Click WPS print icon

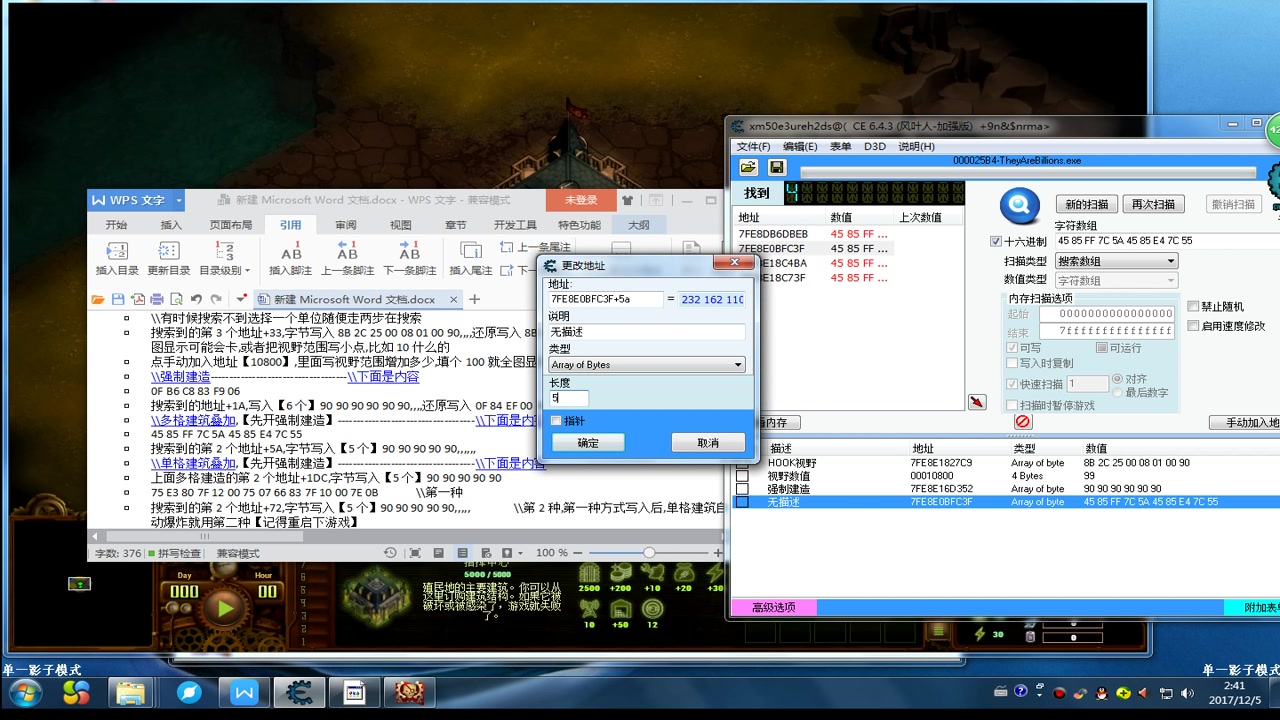coord(157,299)
